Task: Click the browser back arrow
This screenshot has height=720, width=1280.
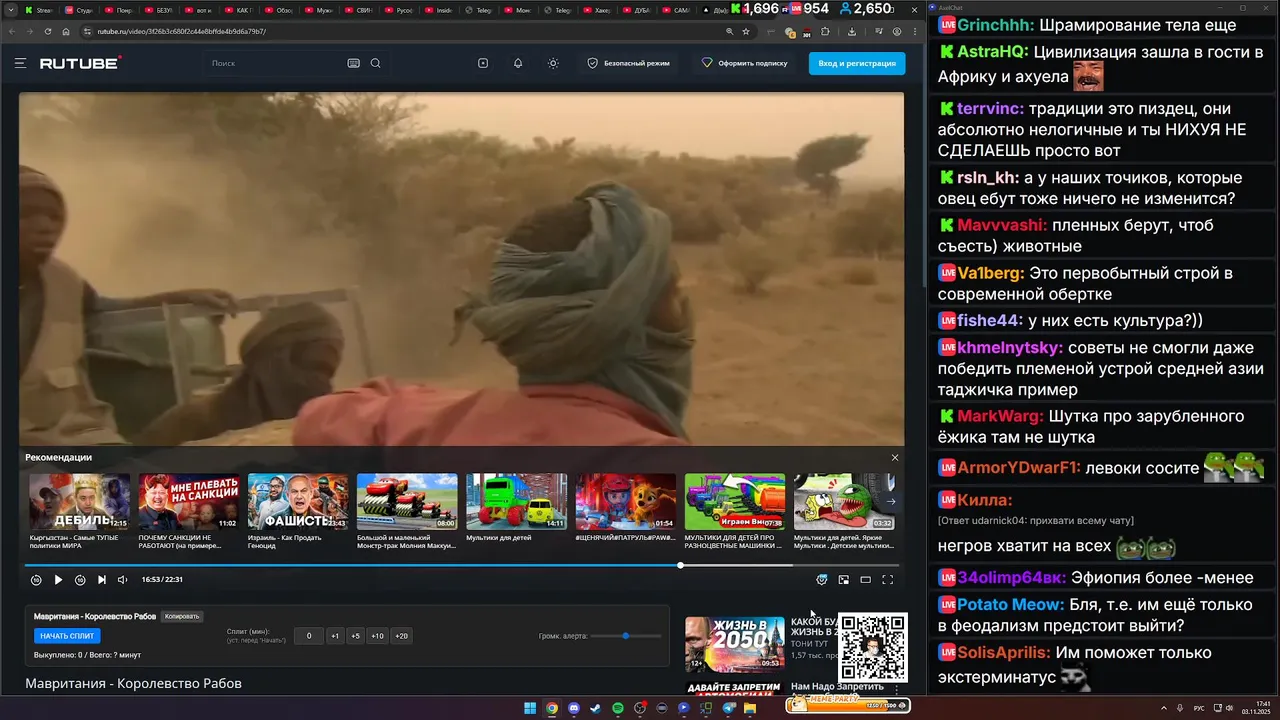Action: coord(11,31)
